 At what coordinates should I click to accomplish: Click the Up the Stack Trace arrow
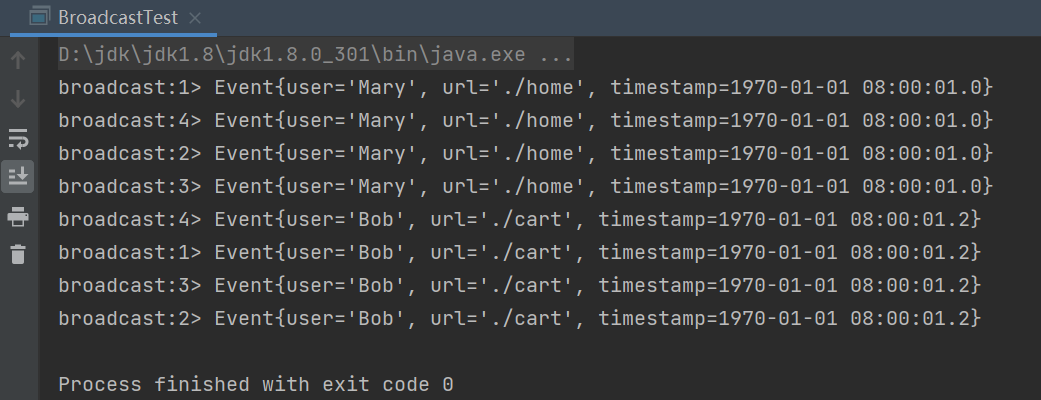[x=18, y=61]
